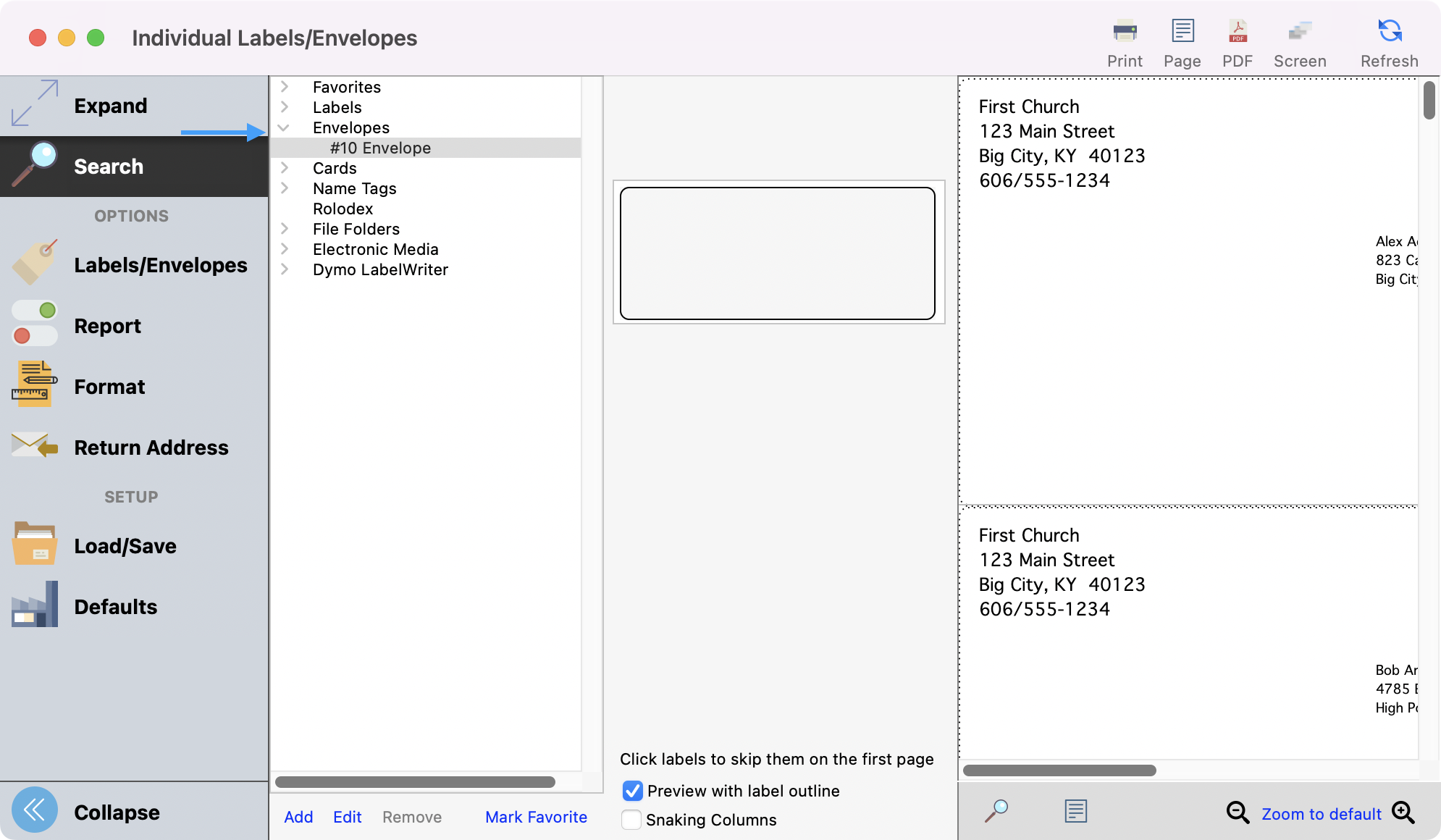Click the Defaults factory icon
This screenshot has height=840, width=1441.
(x=35, y=605)
